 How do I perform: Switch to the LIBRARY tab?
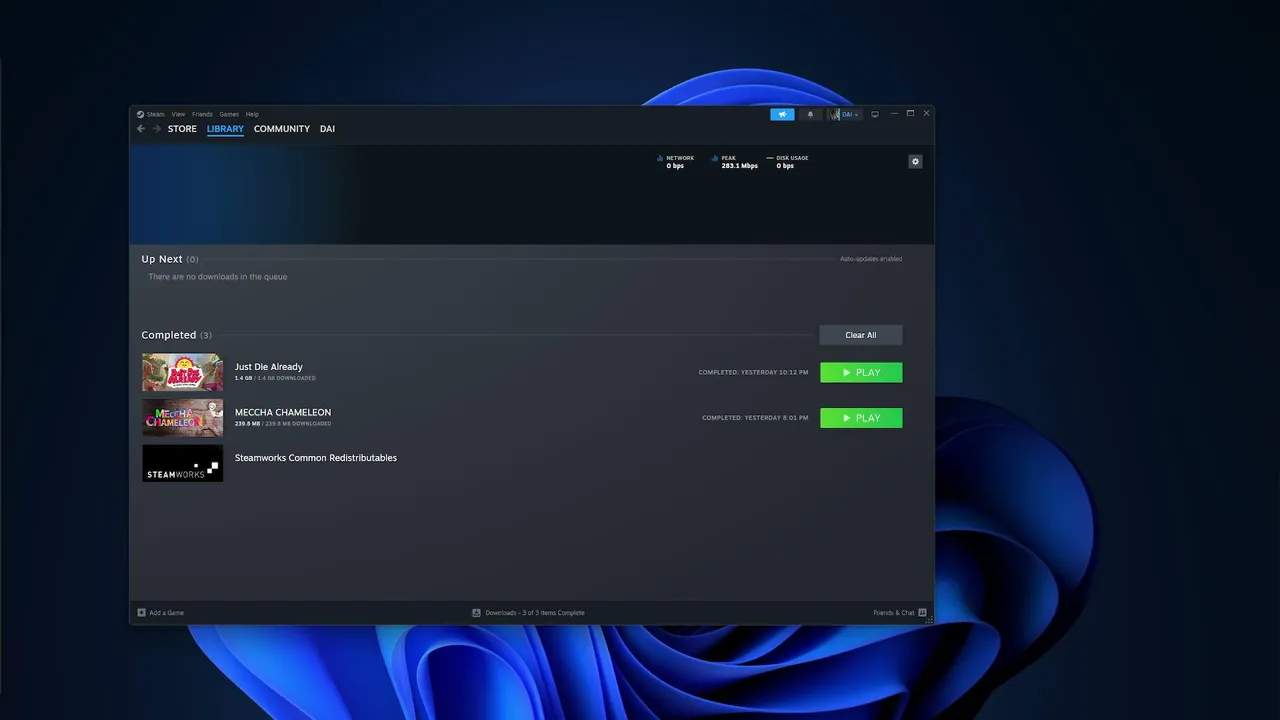point(225,129)
